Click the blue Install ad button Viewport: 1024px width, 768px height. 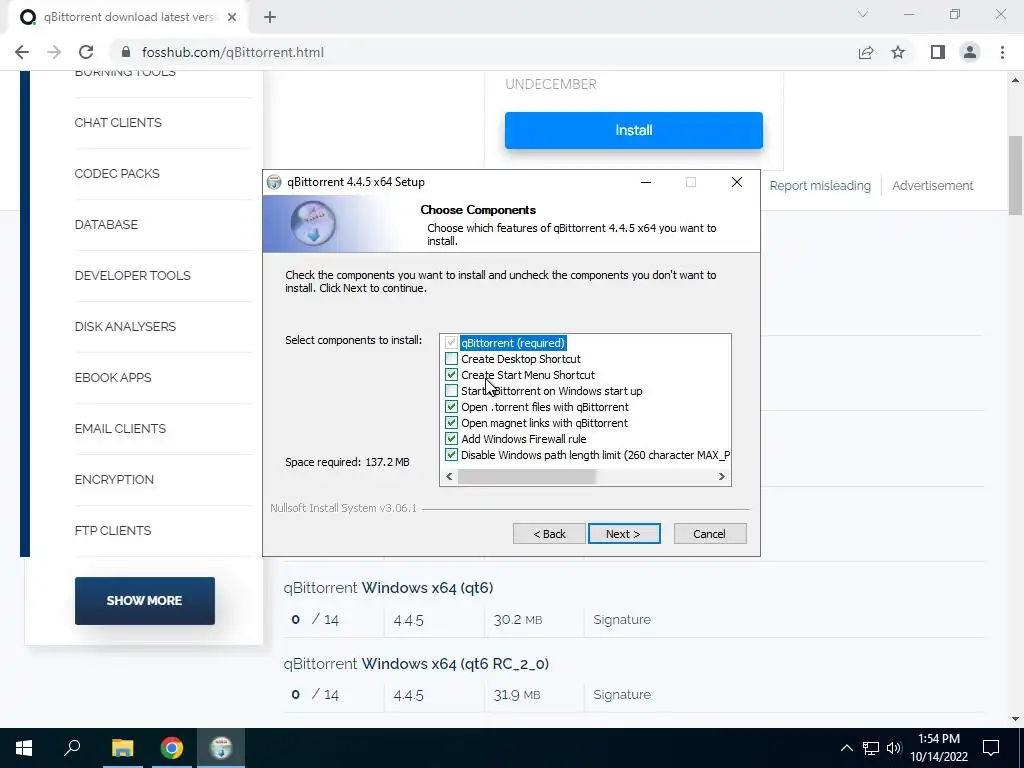point(633,130)
